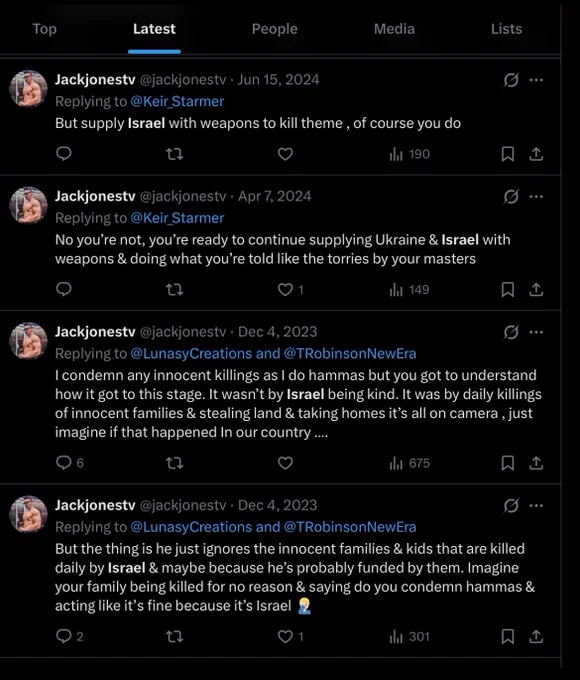Open three-dot menu on last tweet
Viewport: 580px width, 680px height.
[x=536, y=506]
